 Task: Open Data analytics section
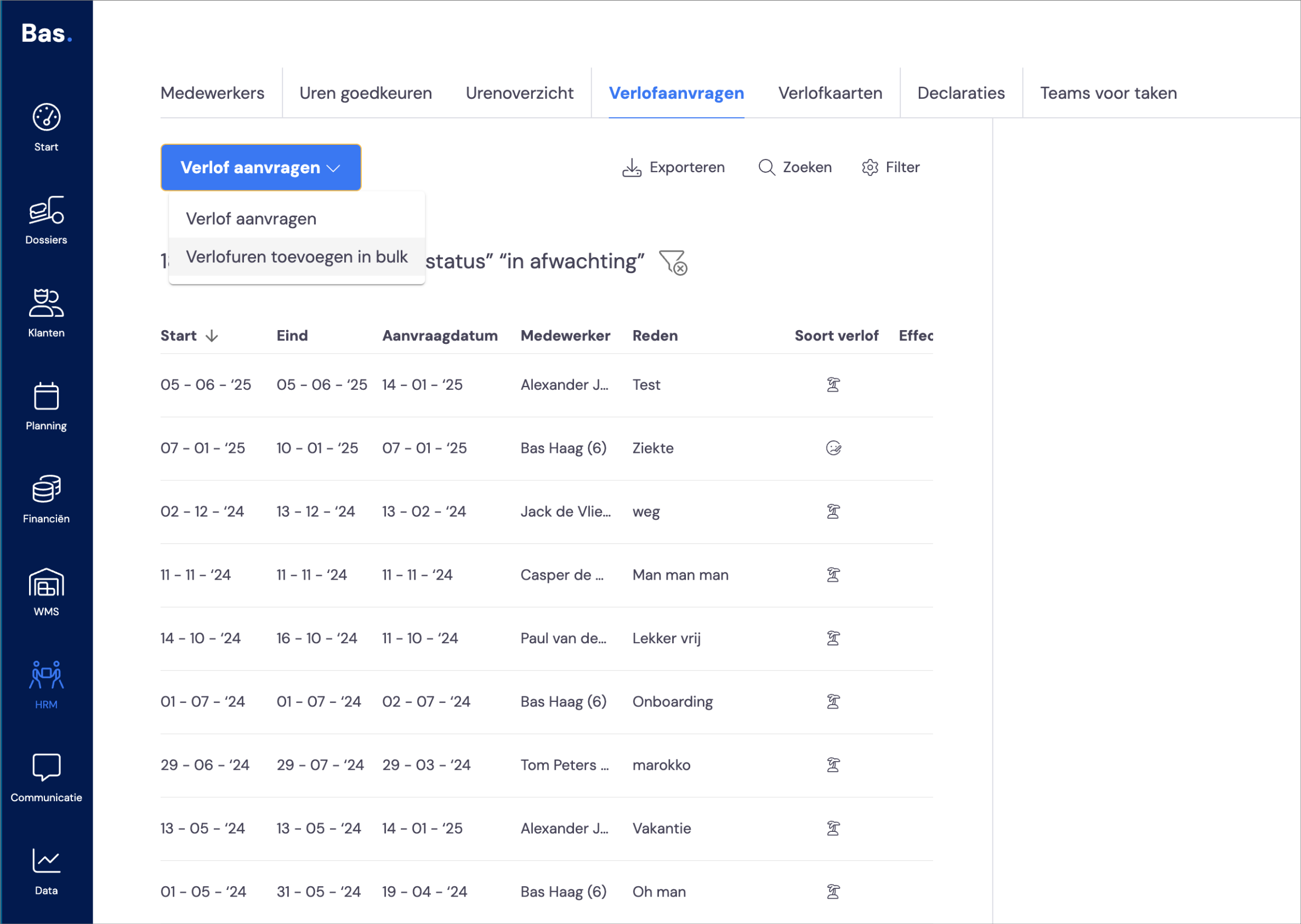pyautogui.click(x=46, y=871)
